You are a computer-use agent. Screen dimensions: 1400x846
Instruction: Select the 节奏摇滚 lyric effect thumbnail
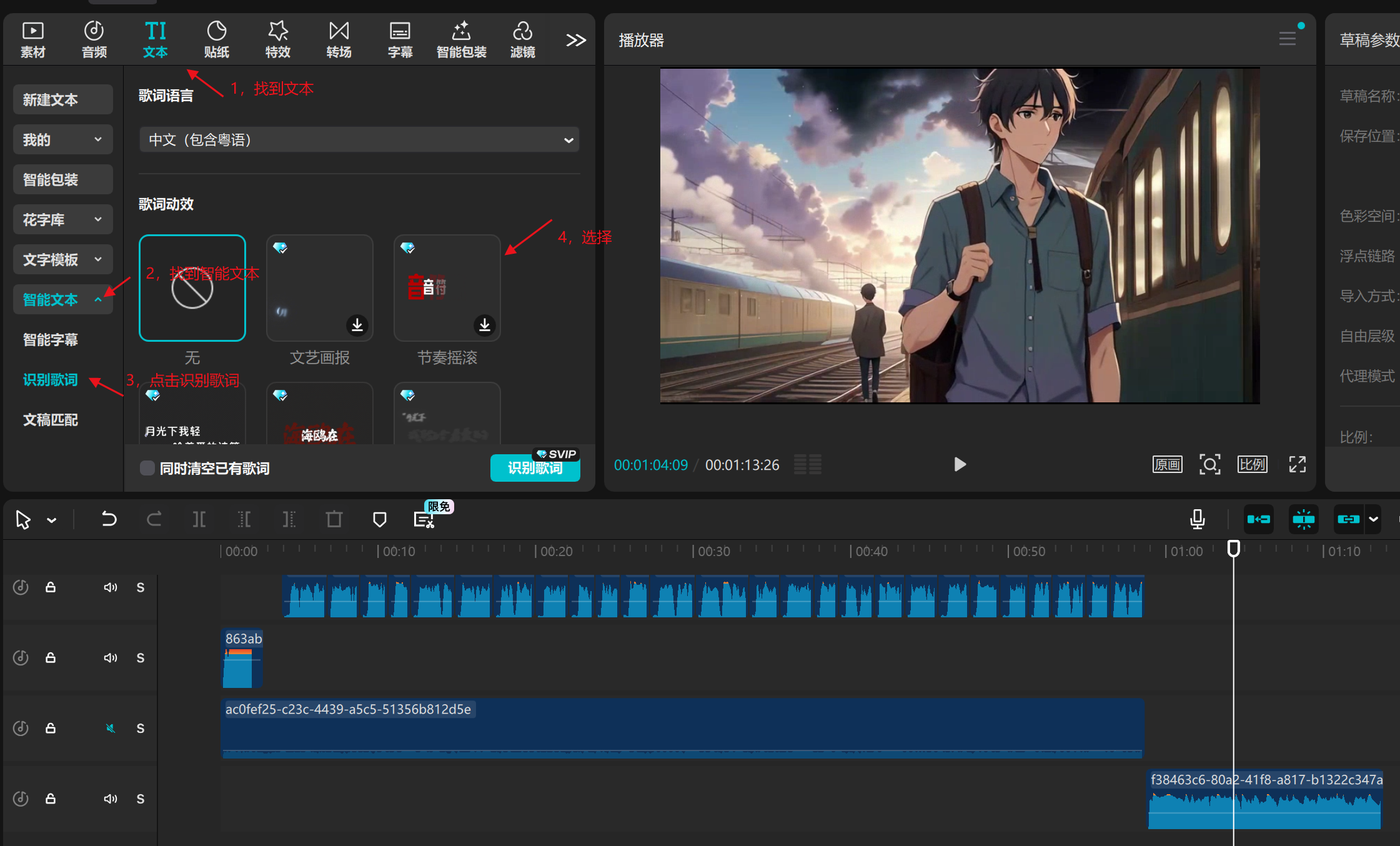(447, 288)
